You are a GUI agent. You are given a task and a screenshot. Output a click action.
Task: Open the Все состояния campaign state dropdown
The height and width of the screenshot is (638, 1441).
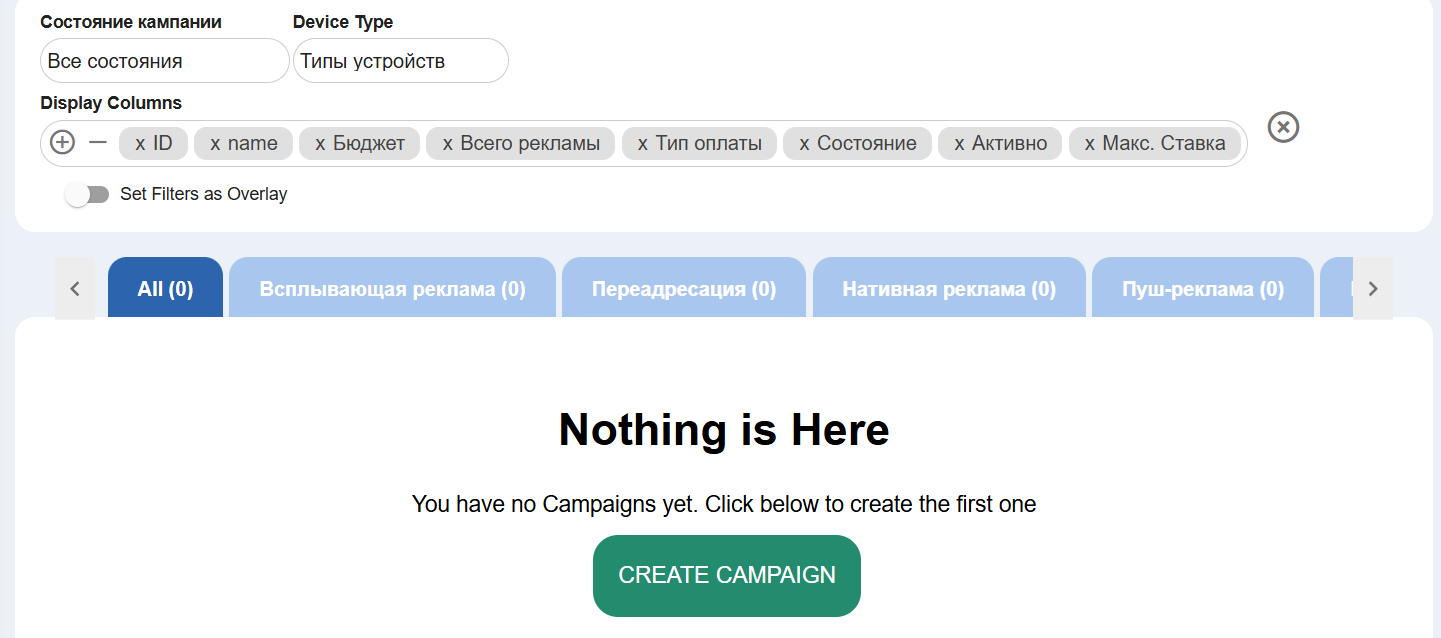tap(165, 61)
